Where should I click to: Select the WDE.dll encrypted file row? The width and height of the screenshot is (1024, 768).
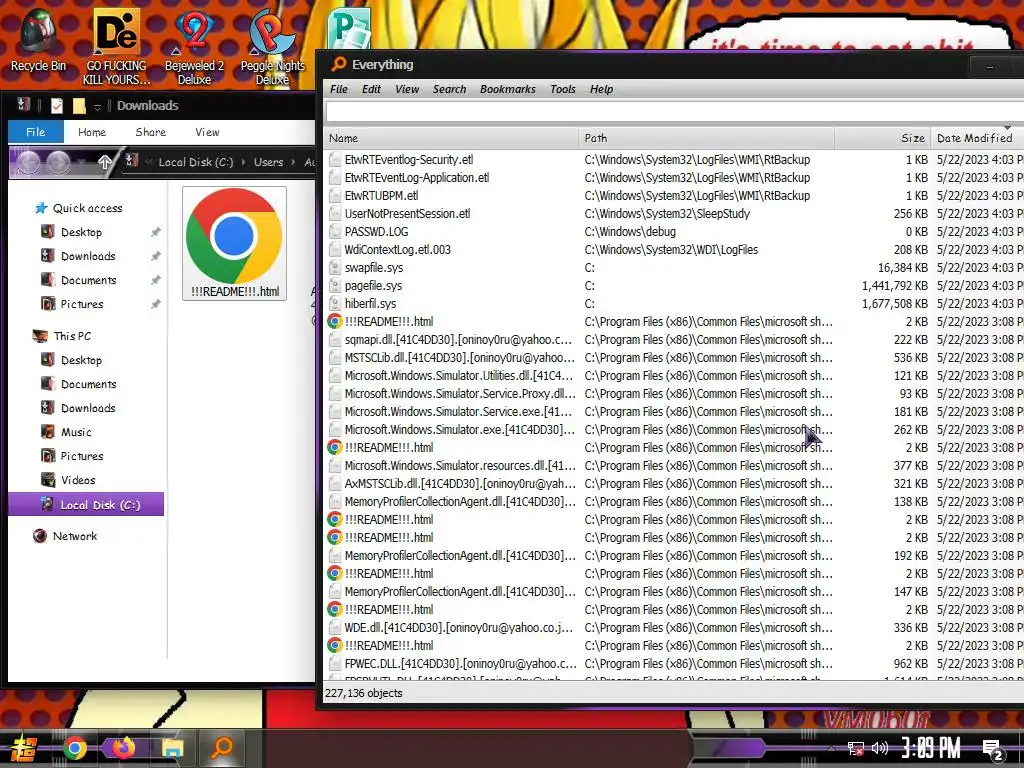675,628
